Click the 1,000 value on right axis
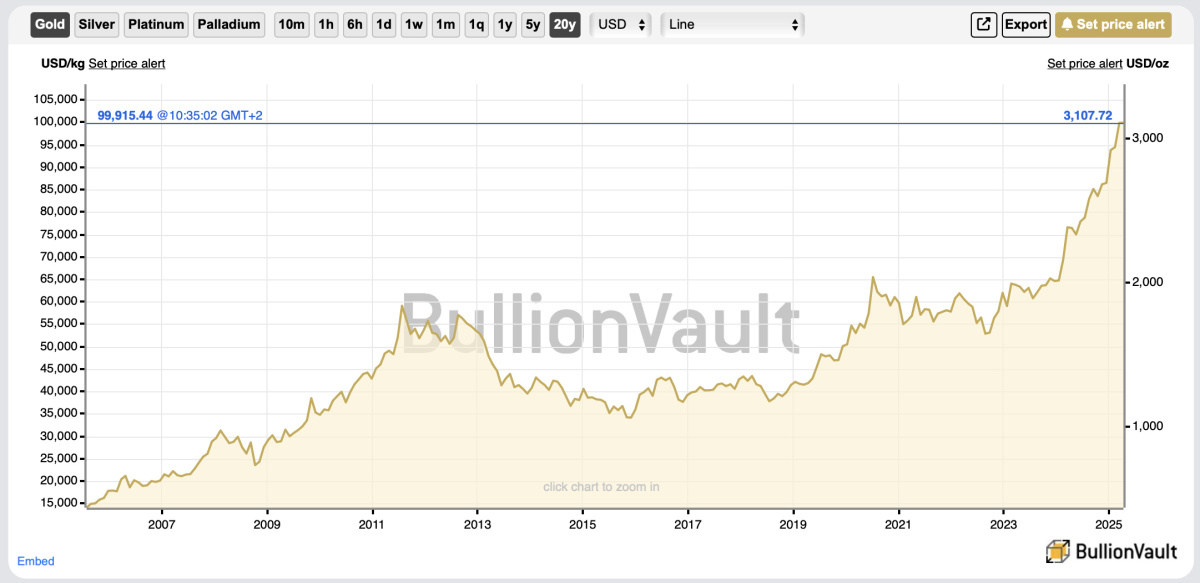 point(1146,426)
